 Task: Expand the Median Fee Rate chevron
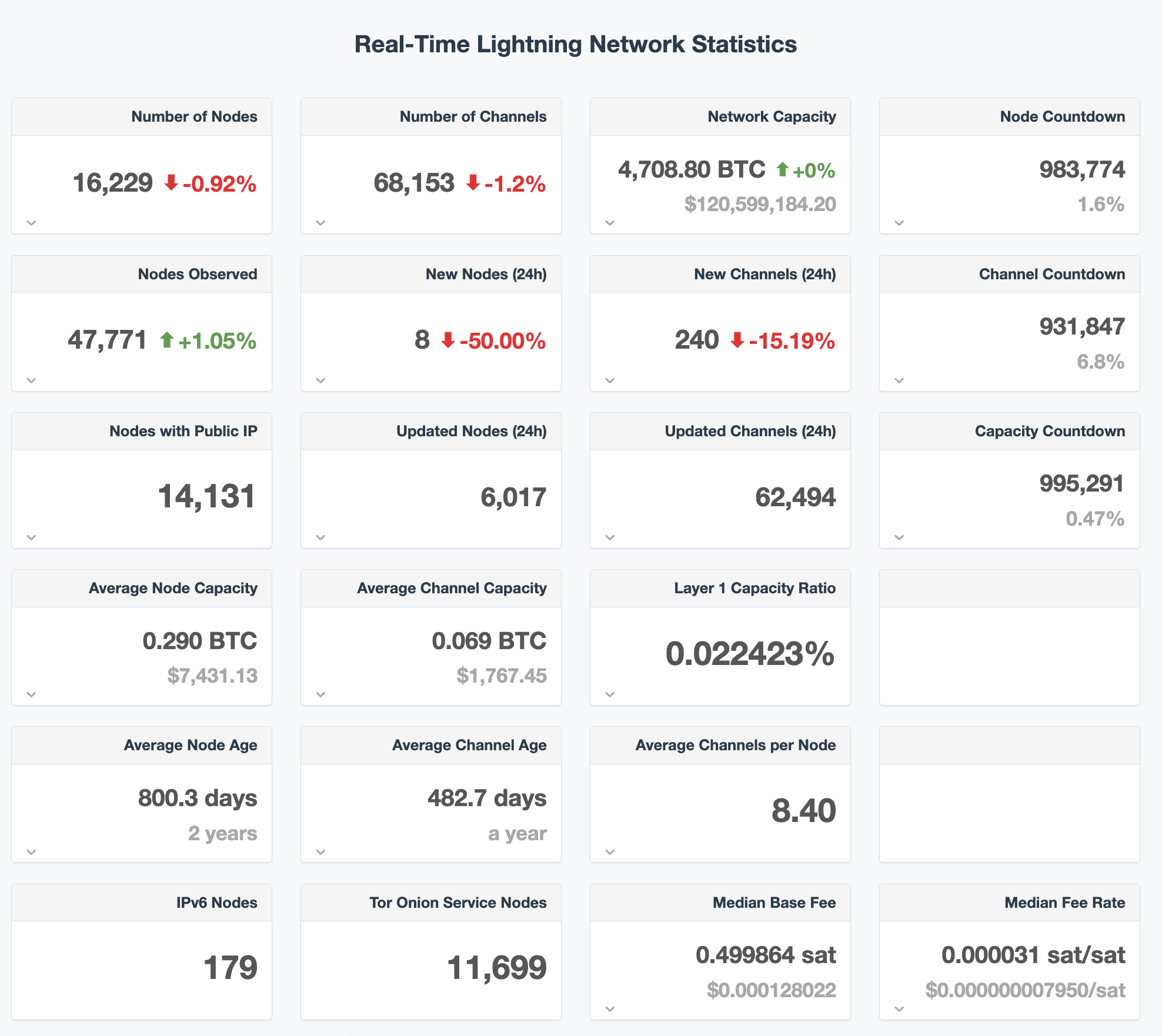899,1009
